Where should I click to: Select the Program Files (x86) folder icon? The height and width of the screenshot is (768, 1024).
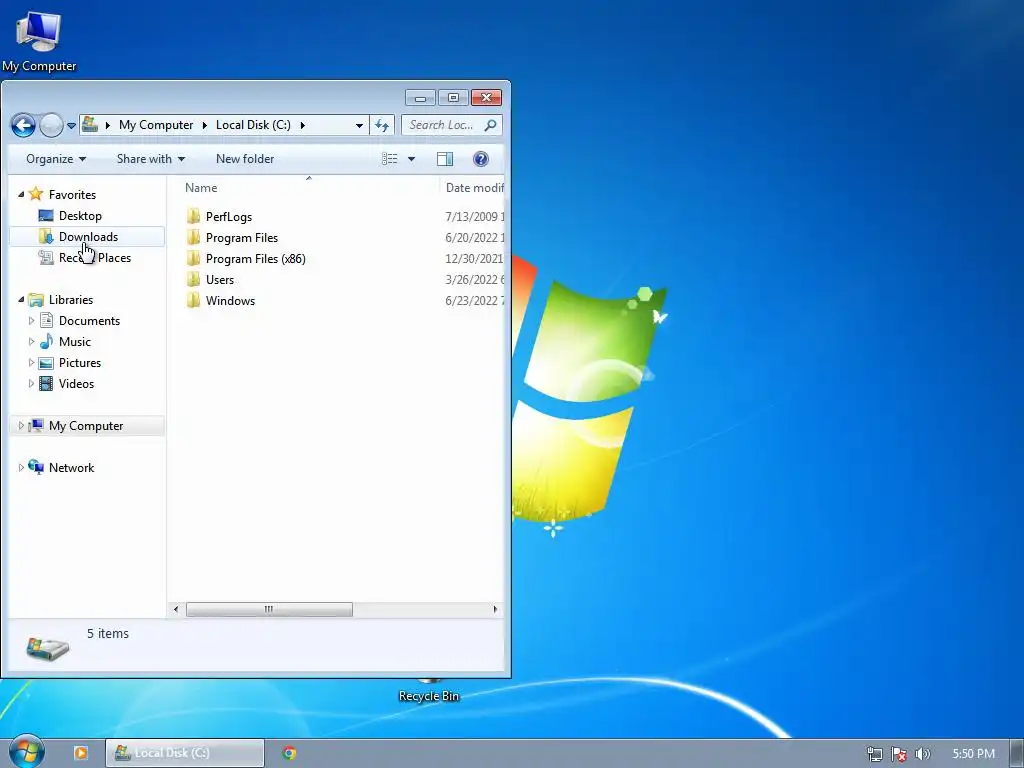click(x=193, y=258)
